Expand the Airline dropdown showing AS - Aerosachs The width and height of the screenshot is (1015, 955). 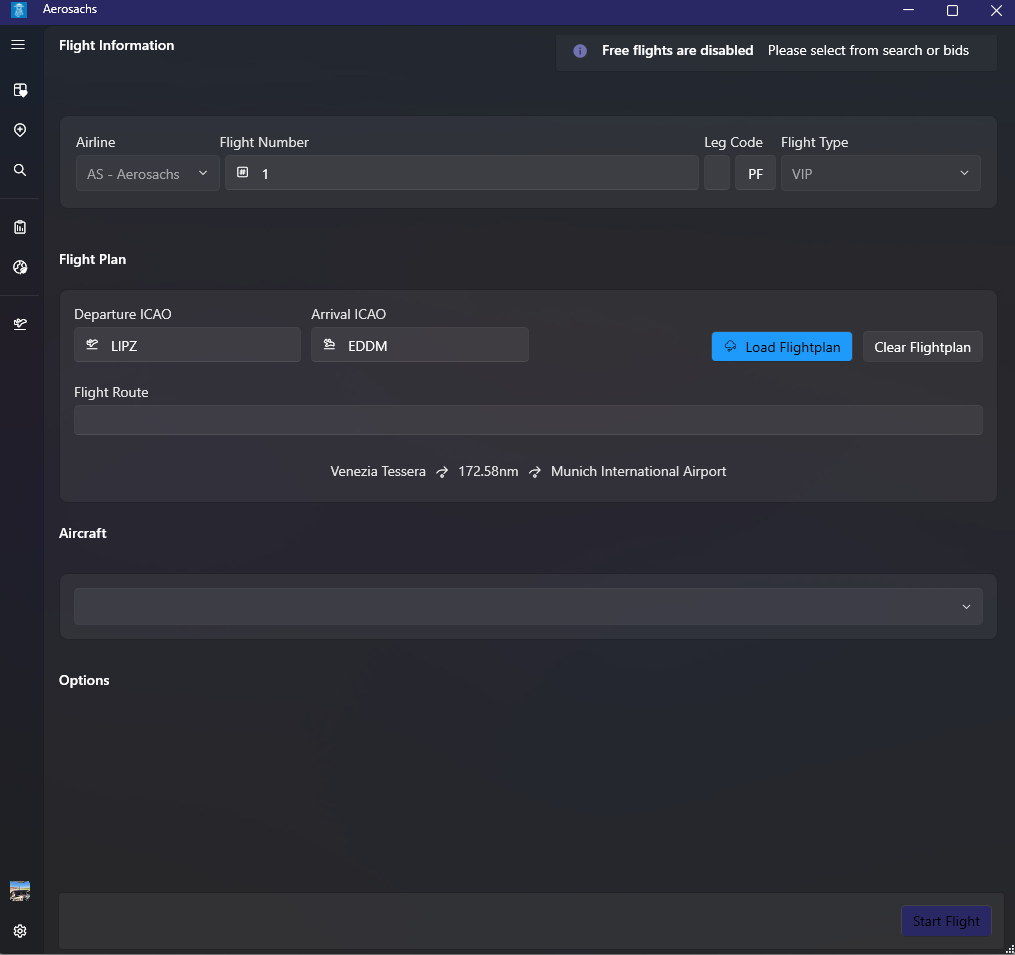pos(148,174)
